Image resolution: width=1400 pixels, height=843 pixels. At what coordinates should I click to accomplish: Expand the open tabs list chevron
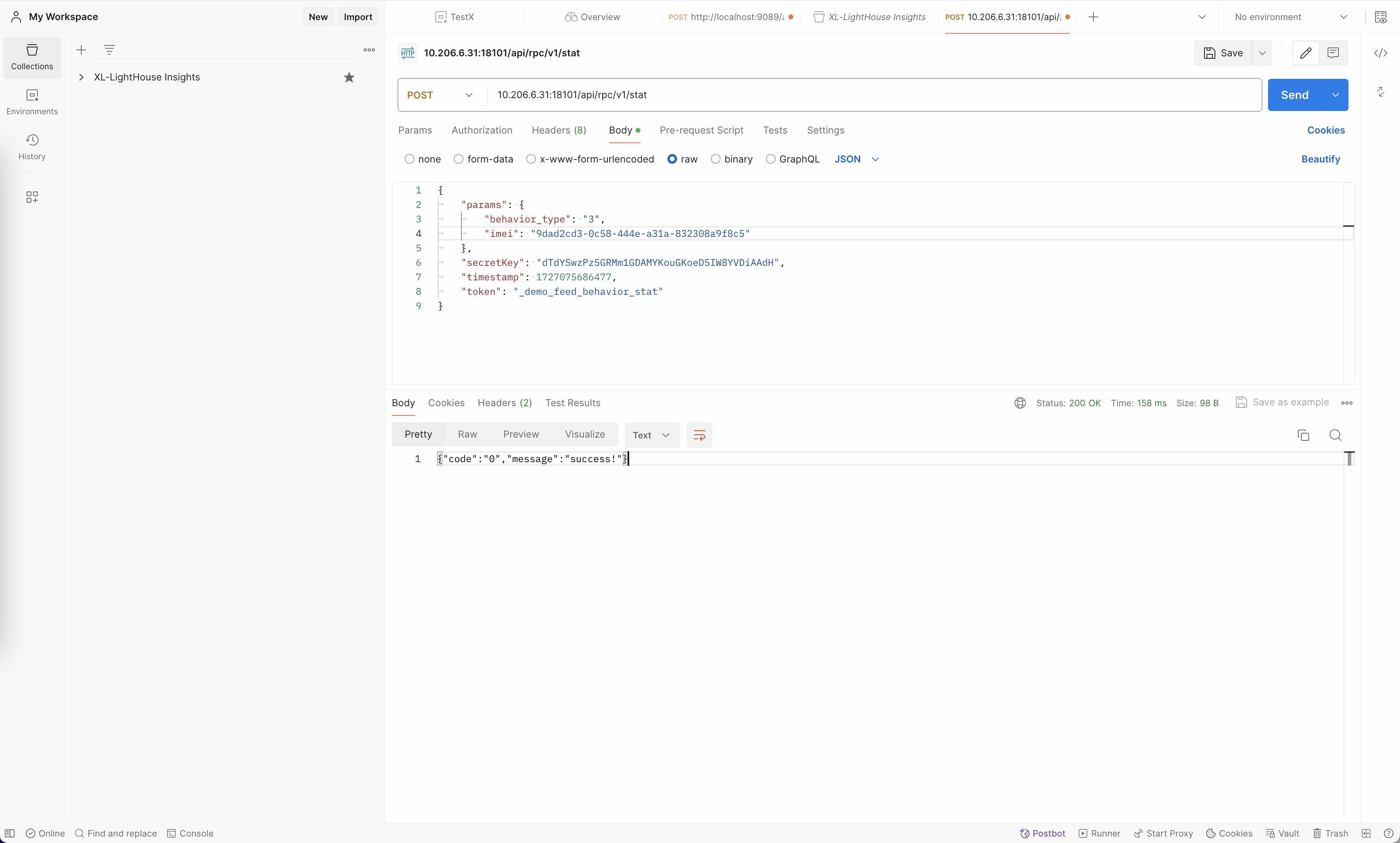click(1202, 17)
